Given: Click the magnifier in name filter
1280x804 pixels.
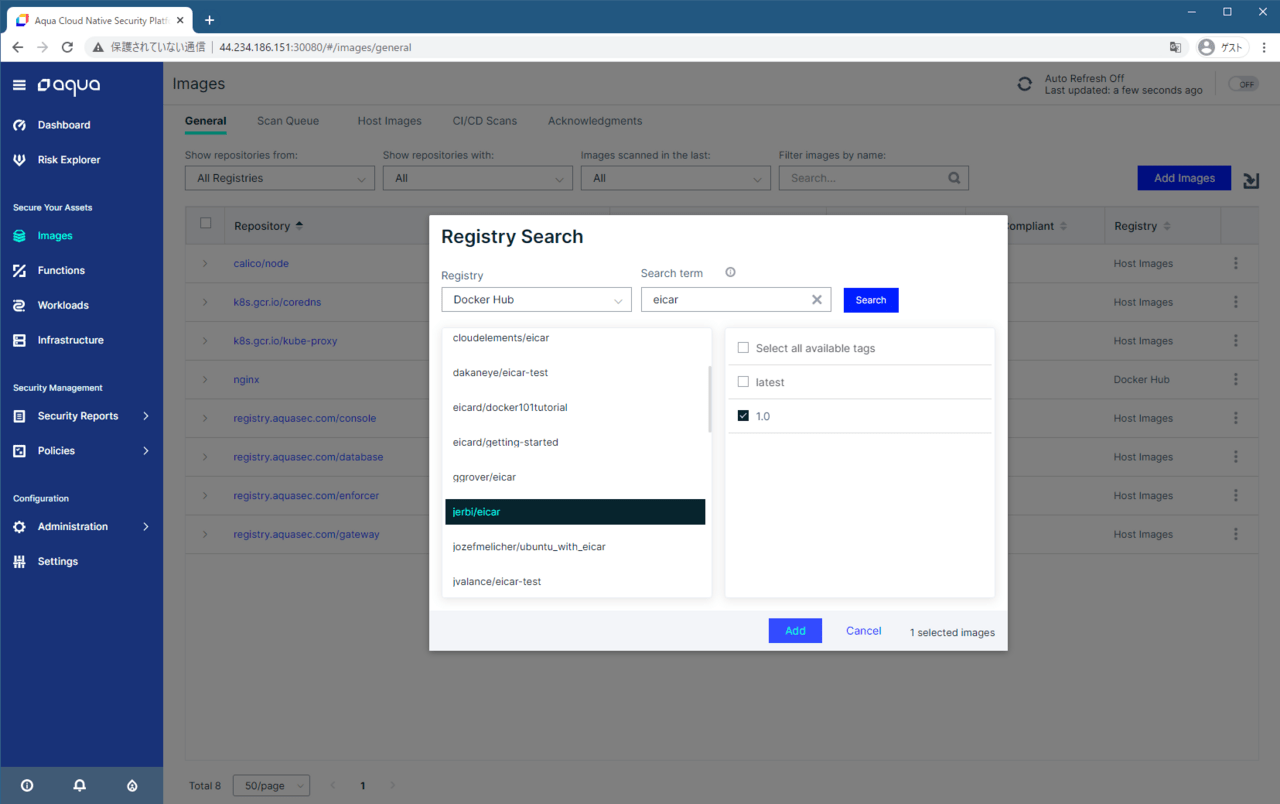Looking at the screenshot, I should (954, 178).
